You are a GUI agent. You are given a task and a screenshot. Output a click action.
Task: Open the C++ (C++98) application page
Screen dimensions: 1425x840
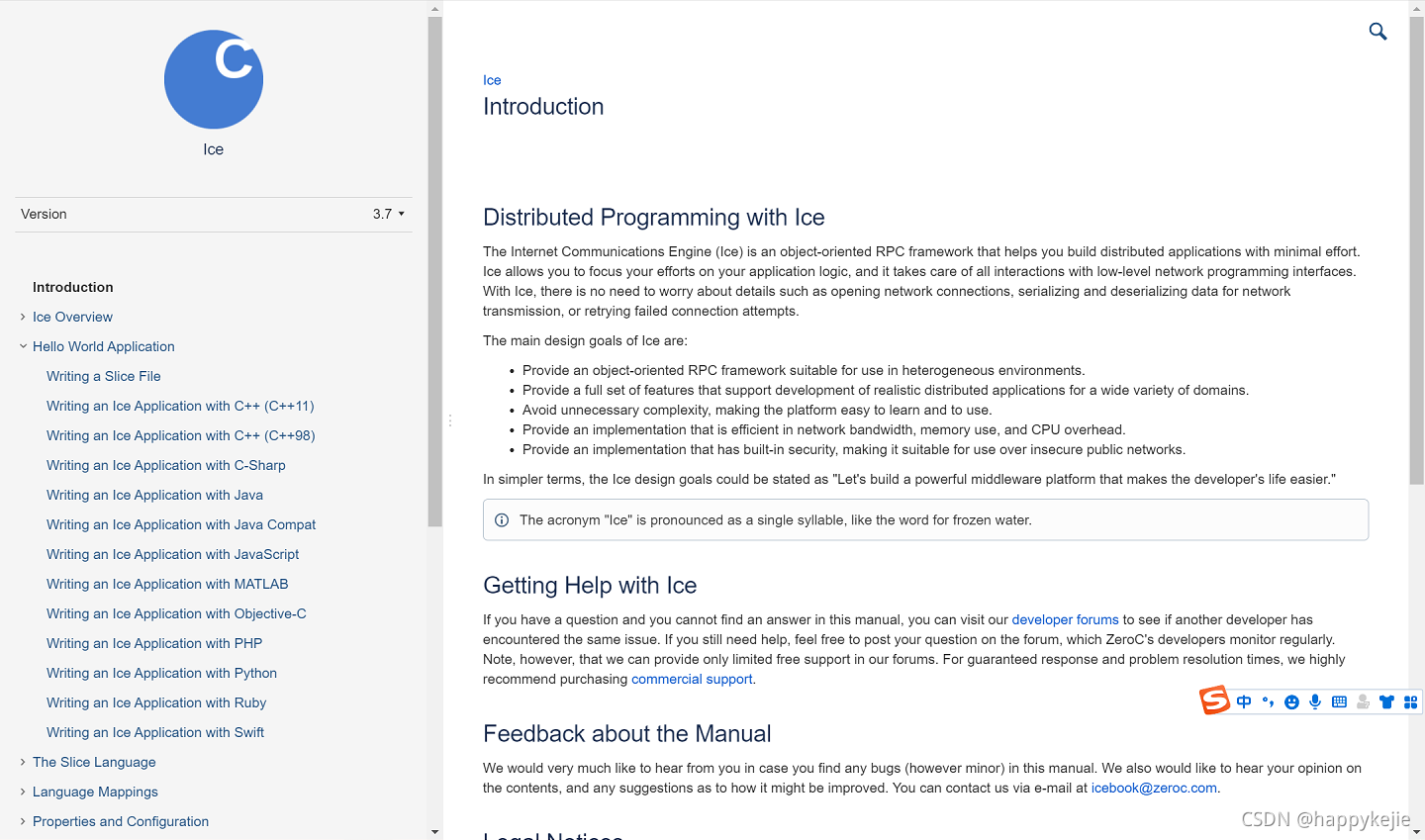tap(181, 435)
